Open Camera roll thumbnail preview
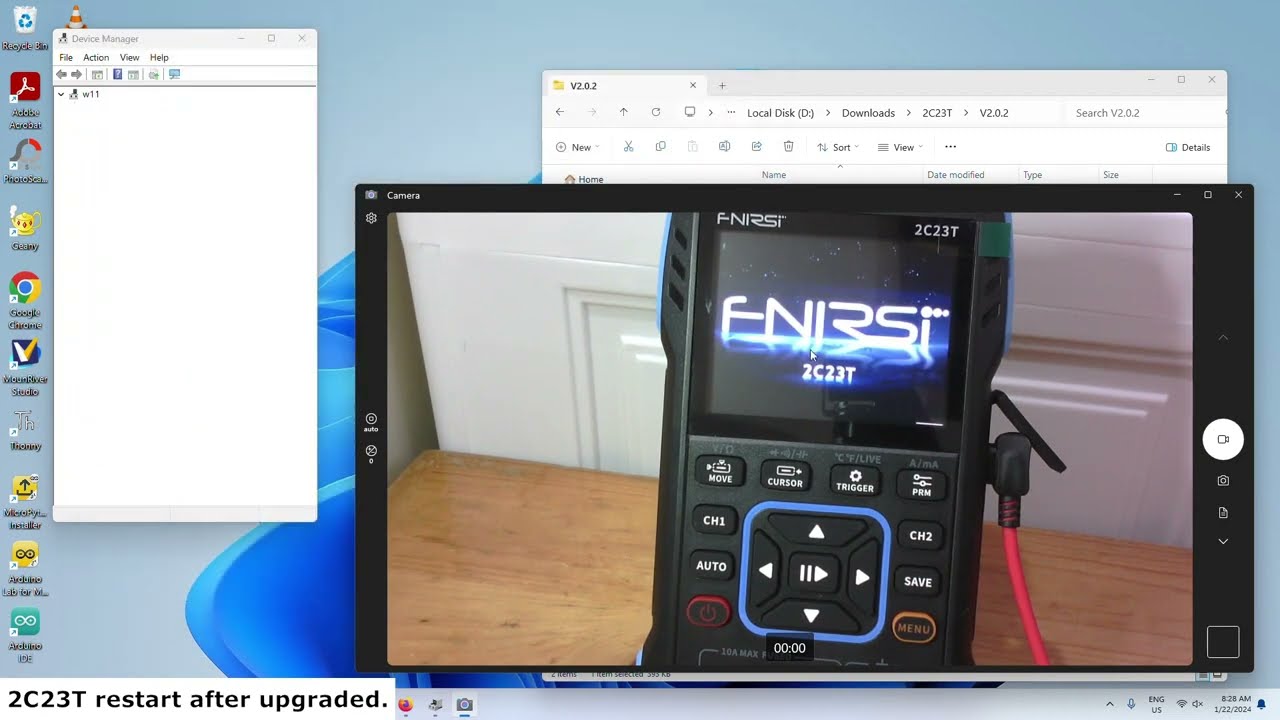This screenshot has height=720, width=1280. [1223, 642]
